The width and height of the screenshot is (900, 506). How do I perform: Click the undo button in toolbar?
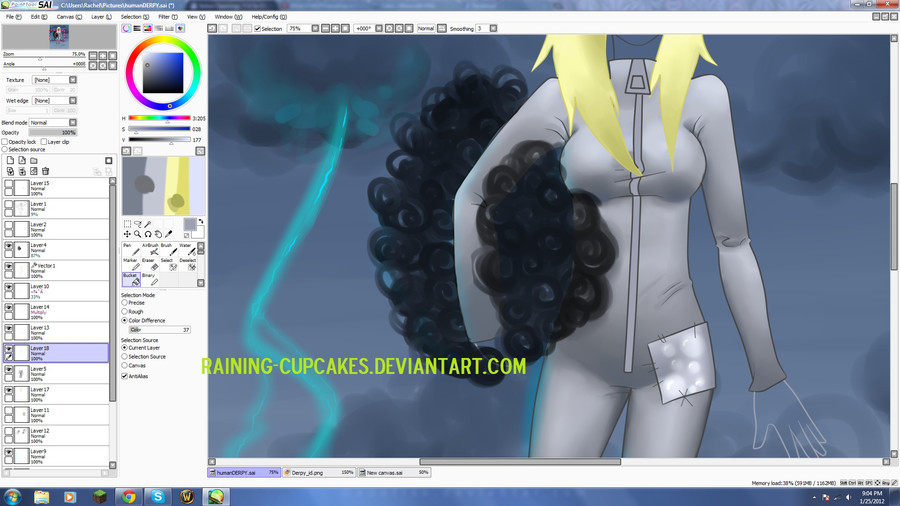click(x=212, y=28)
